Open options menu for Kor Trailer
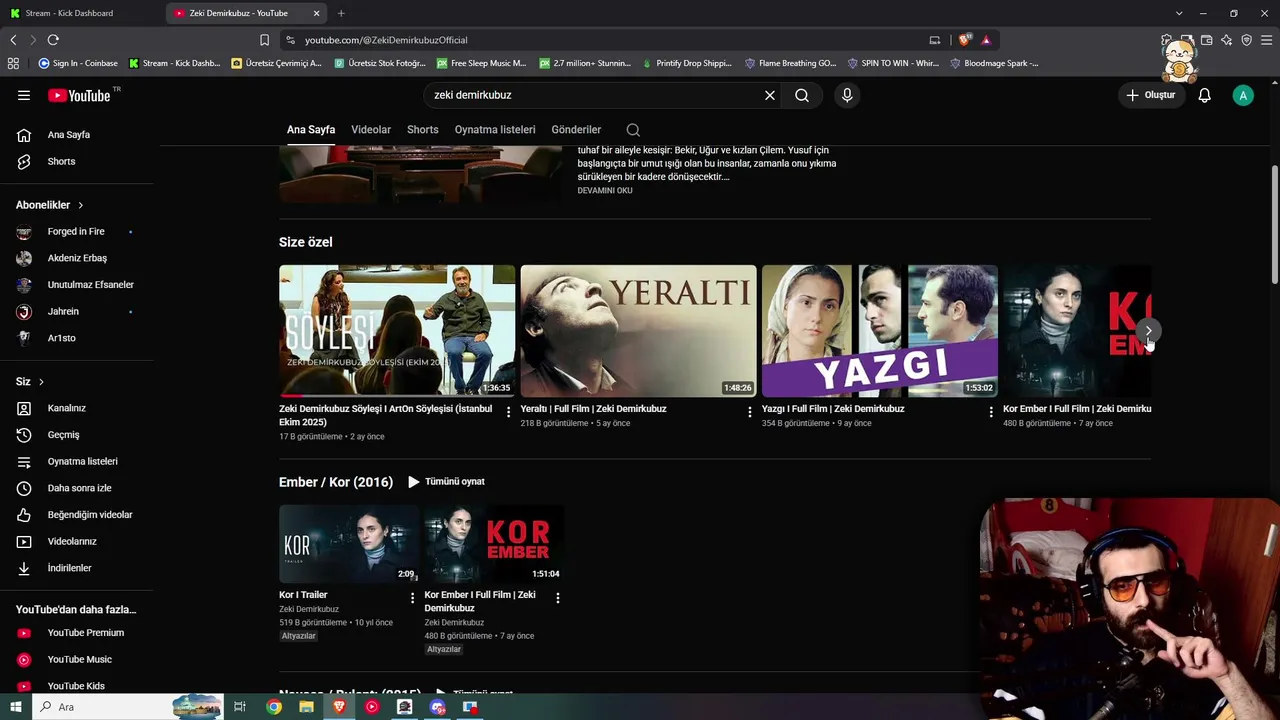1280x720 pixels. click(x=412, y=598)
